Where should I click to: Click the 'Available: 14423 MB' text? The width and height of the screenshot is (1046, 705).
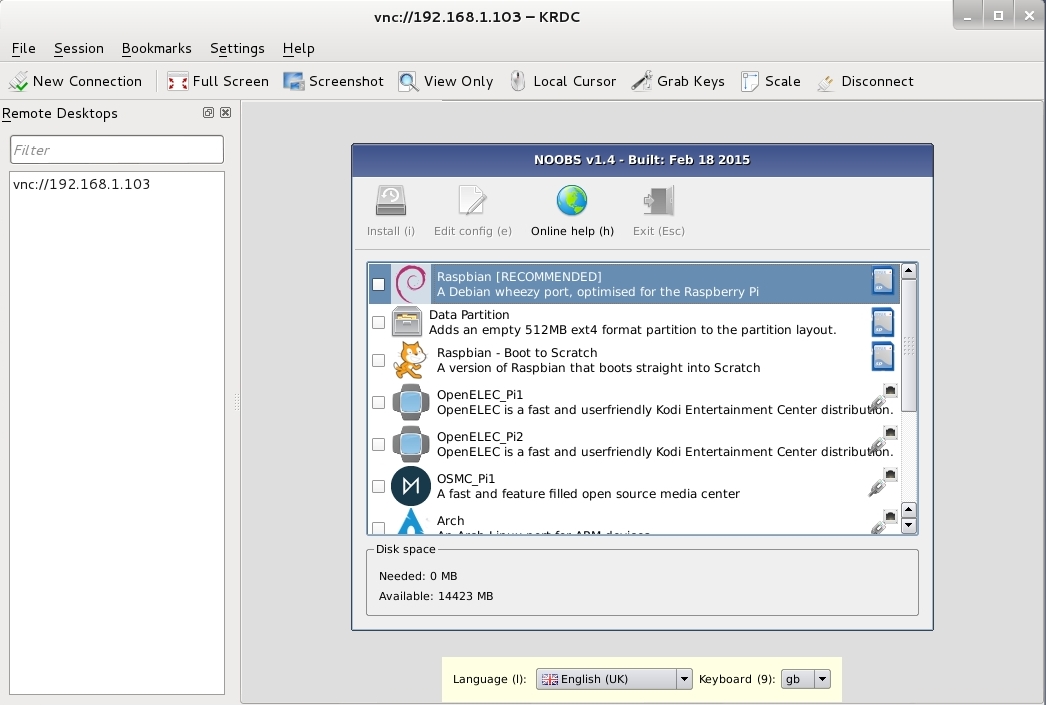pyautogui.click(x=436, y=596)
